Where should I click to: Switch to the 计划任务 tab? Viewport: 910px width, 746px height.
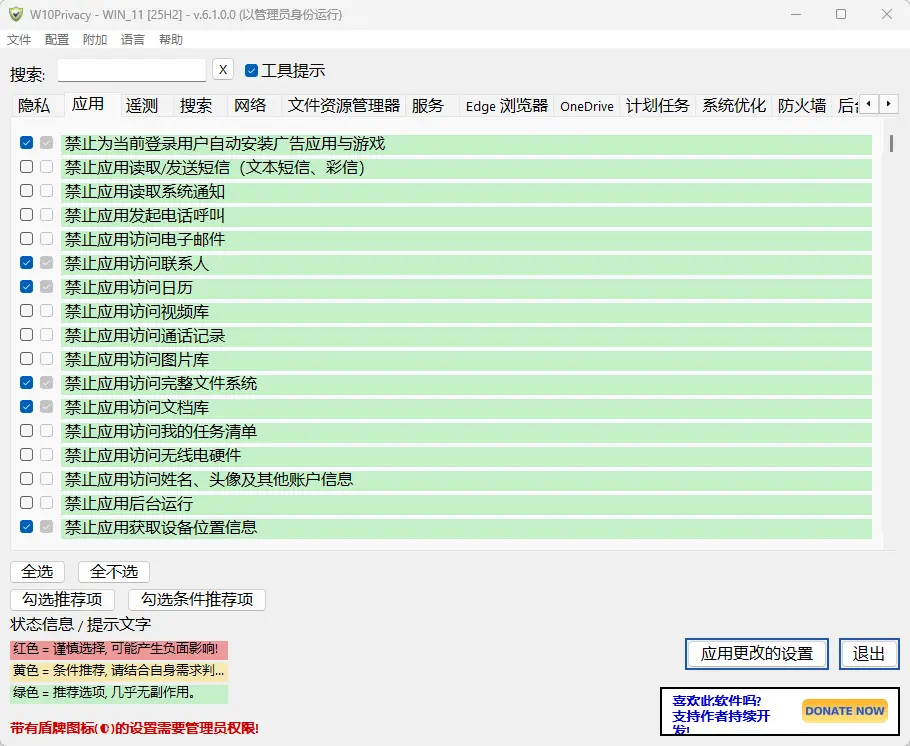[x=658, y=106]
